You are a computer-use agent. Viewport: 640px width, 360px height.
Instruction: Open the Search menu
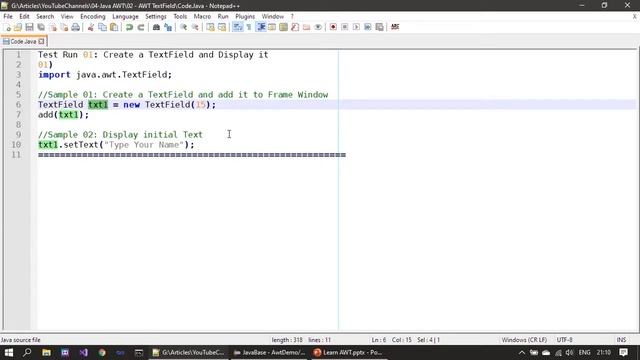[x=45, y=16]
